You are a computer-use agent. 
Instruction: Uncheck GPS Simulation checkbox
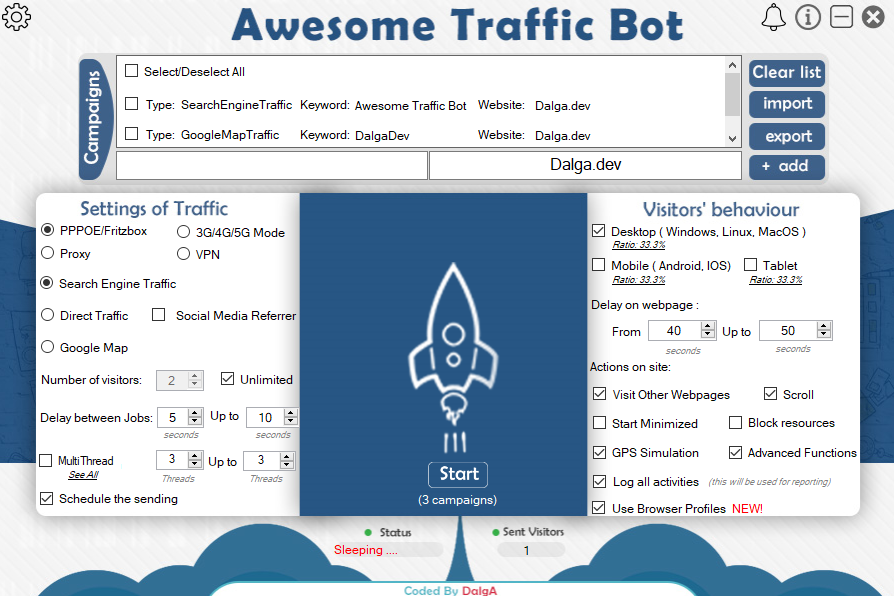click(599, 452)
